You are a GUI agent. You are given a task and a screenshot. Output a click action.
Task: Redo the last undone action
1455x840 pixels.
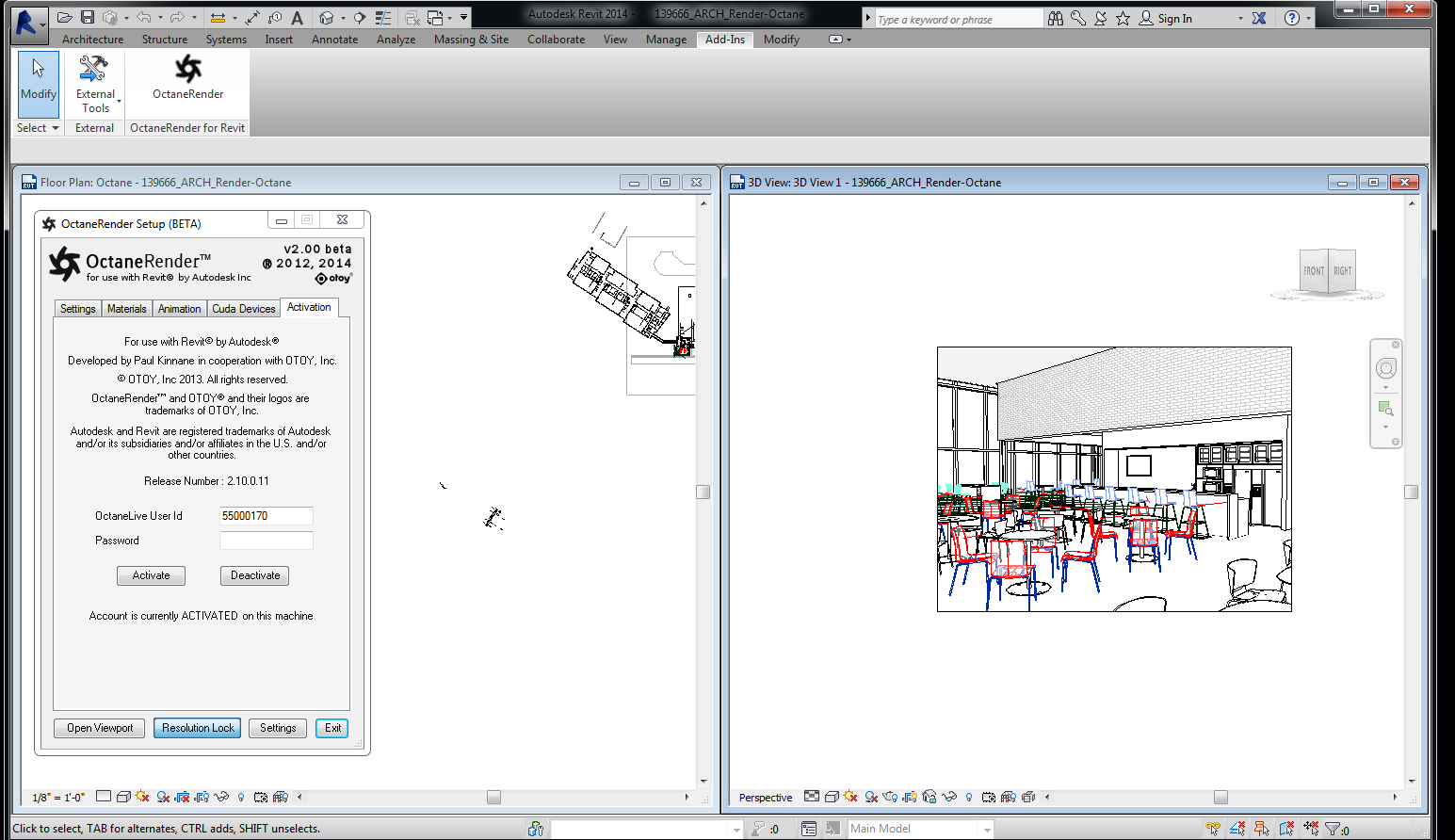click(176, 18)
